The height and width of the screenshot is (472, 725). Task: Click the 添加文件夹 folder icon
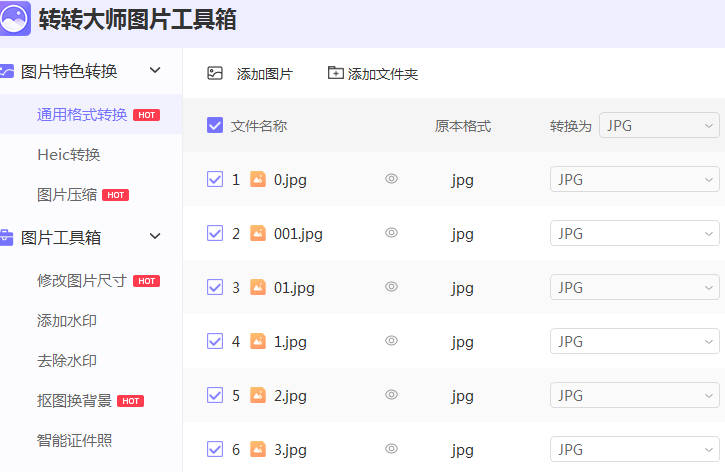[336, 73]
